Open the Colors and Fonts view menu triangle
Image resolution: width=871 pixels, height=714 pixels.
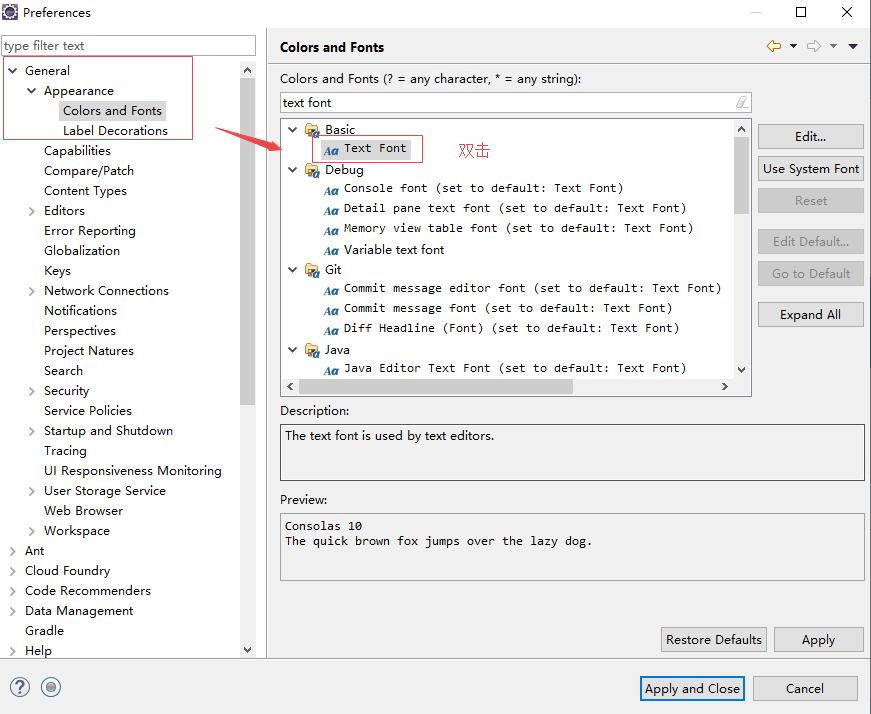click(x=853, y=46)
